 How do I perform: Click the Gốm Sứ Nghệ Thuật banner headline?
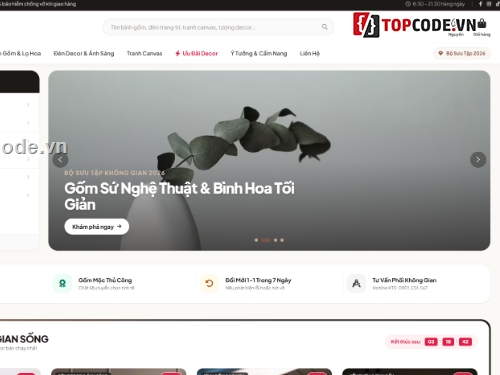point(179,196)
